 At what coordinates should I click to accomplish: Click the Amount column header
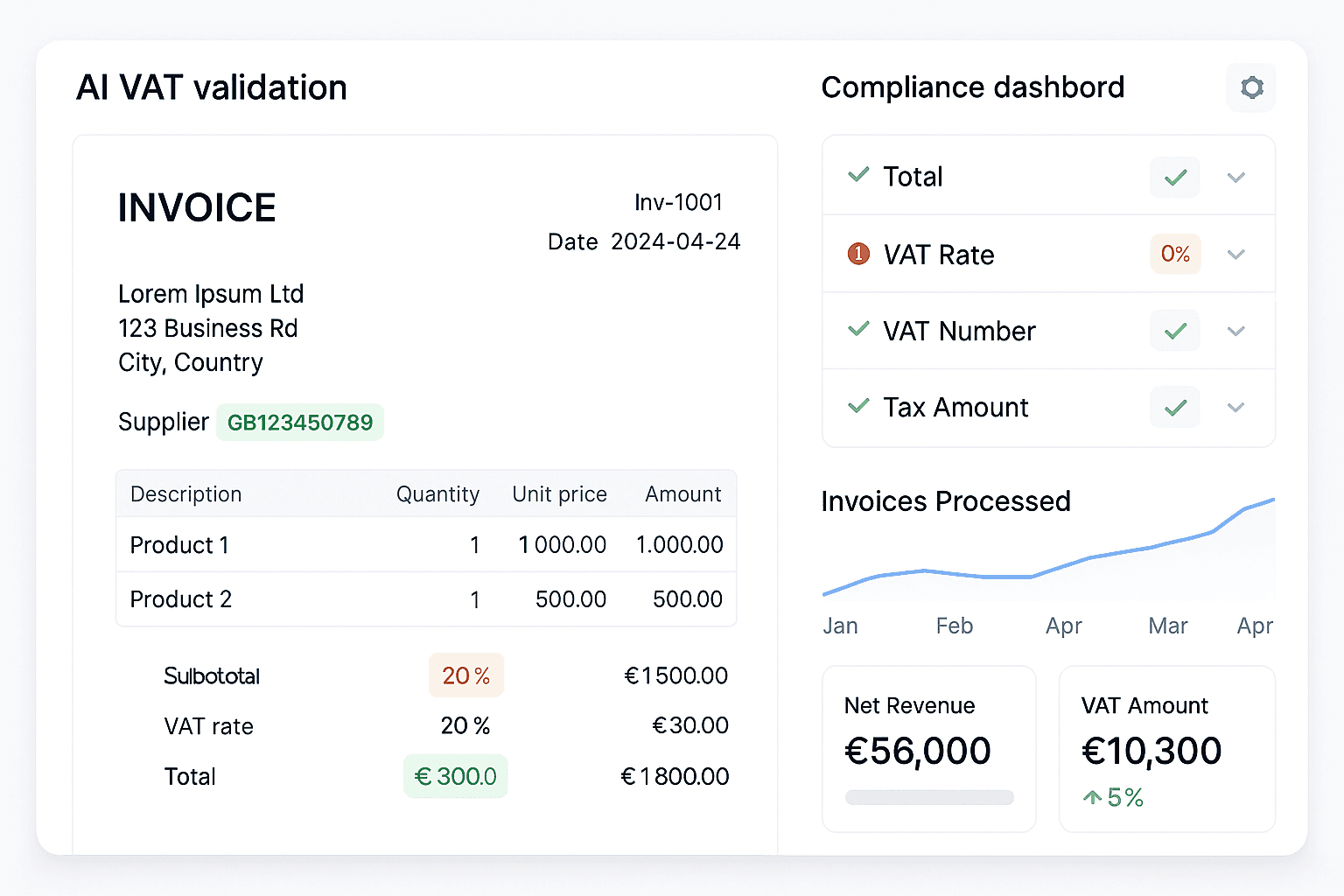pyautogui.click(x=683, y=494)
